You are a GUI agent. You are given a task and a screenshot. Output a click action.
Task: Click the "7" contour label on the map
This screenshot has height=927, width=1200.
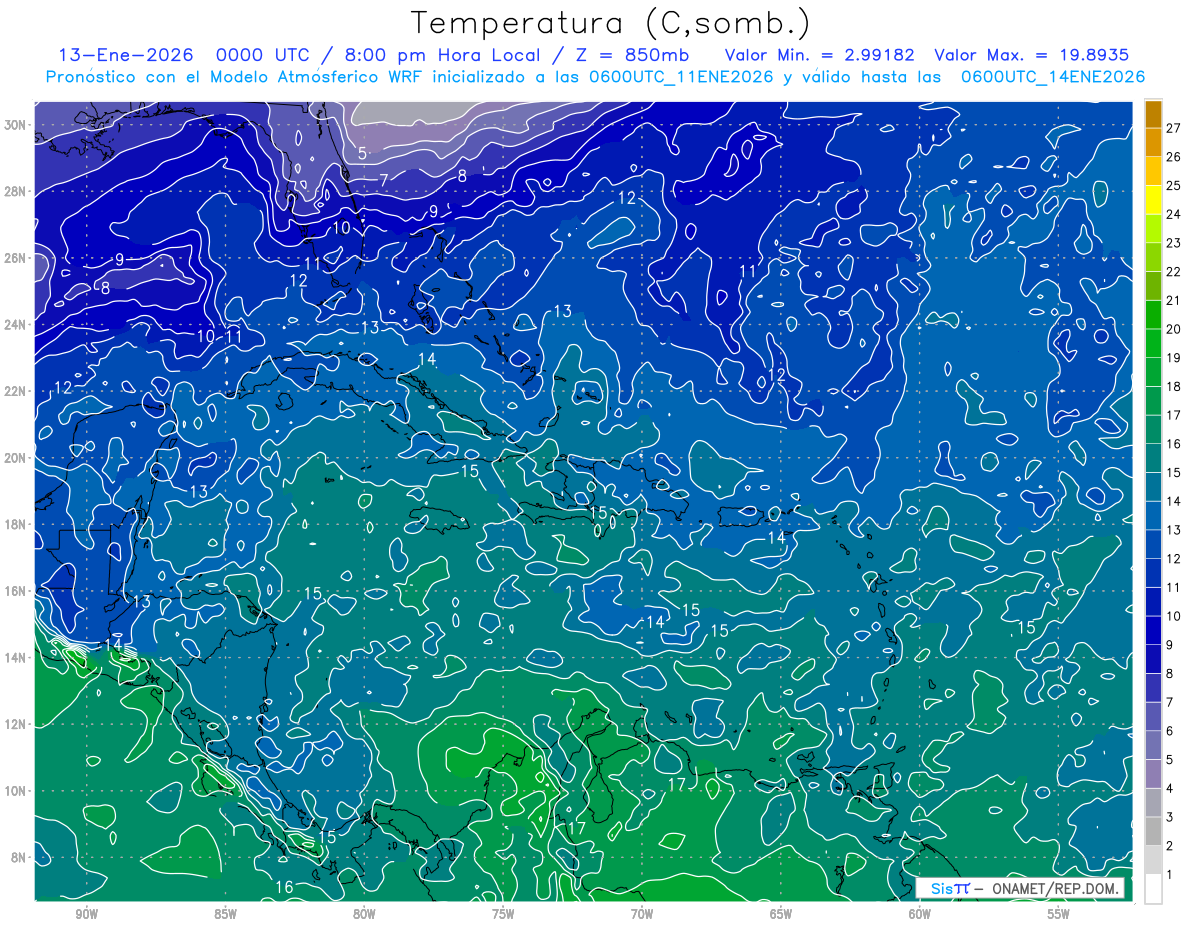384,180
